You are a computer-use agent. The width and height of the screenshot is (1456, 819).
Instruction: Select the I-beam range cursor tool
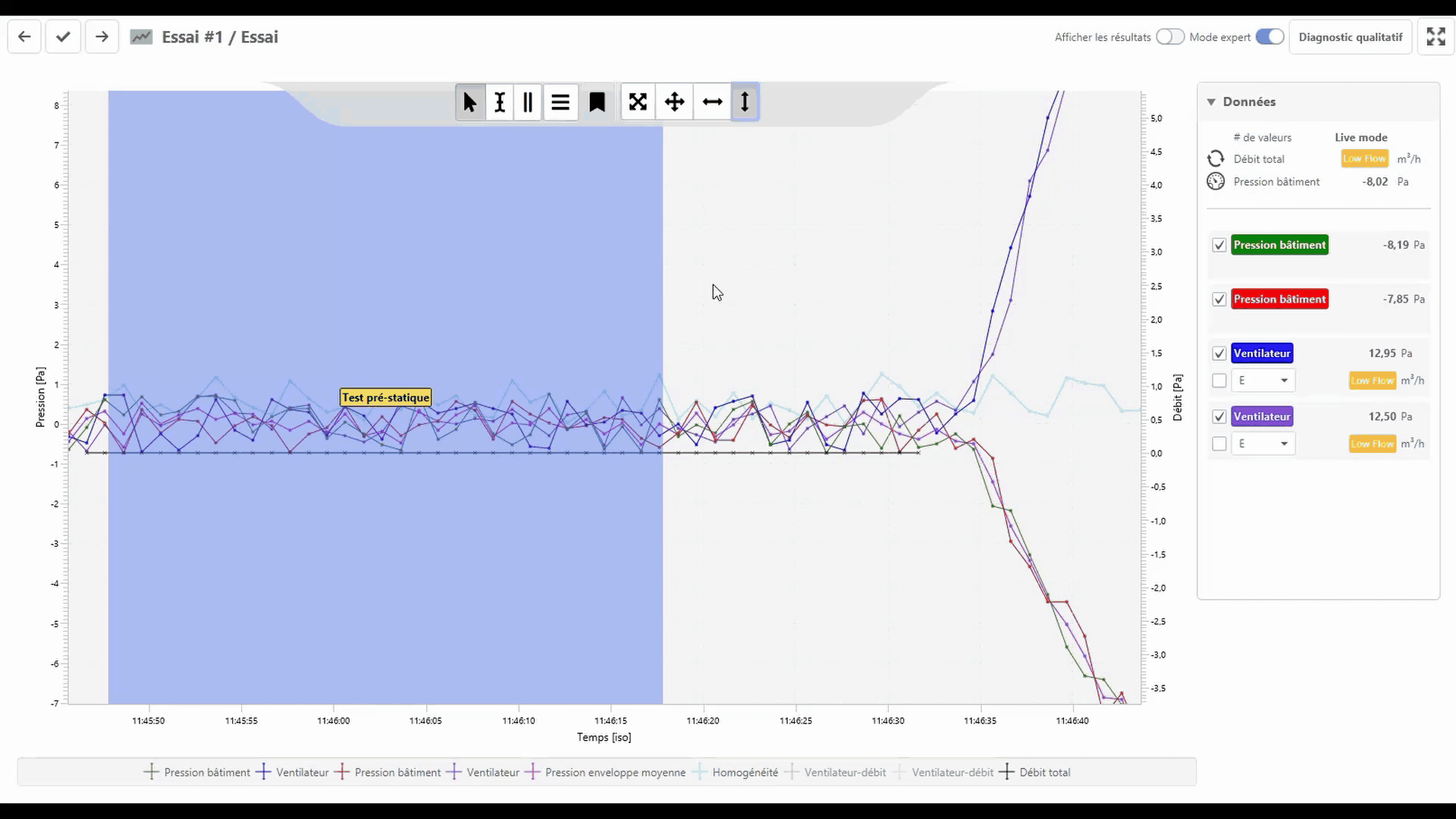499,102
